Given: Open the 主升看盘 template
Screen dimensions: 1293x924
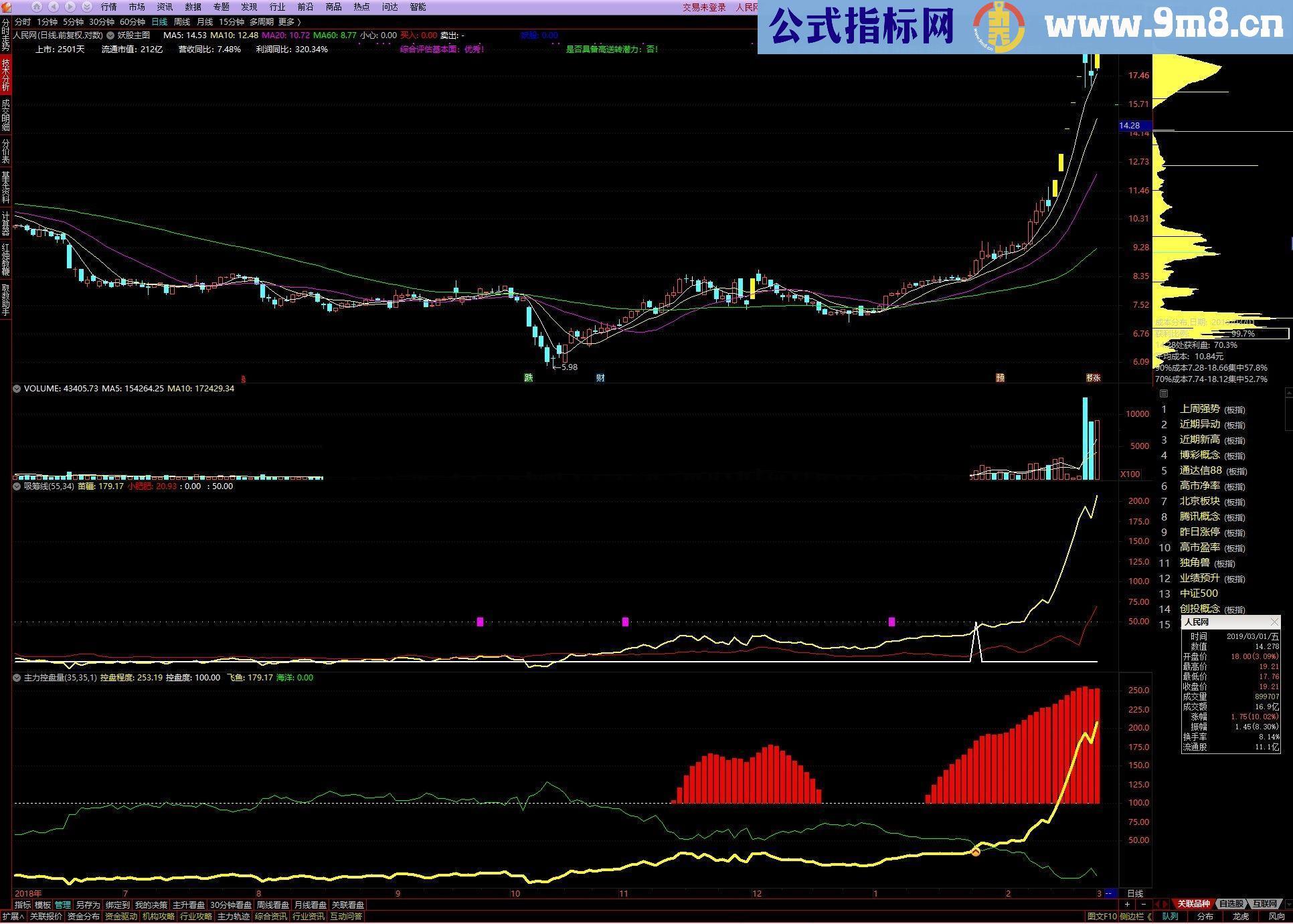Looking at the screenshot, I should (189, 905).
